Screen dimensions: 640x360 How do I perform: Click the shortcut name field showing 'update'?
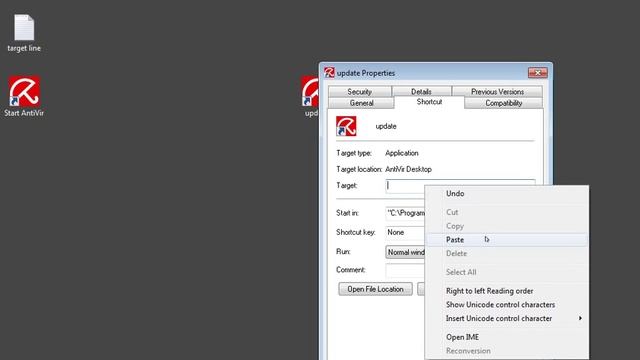386,126
